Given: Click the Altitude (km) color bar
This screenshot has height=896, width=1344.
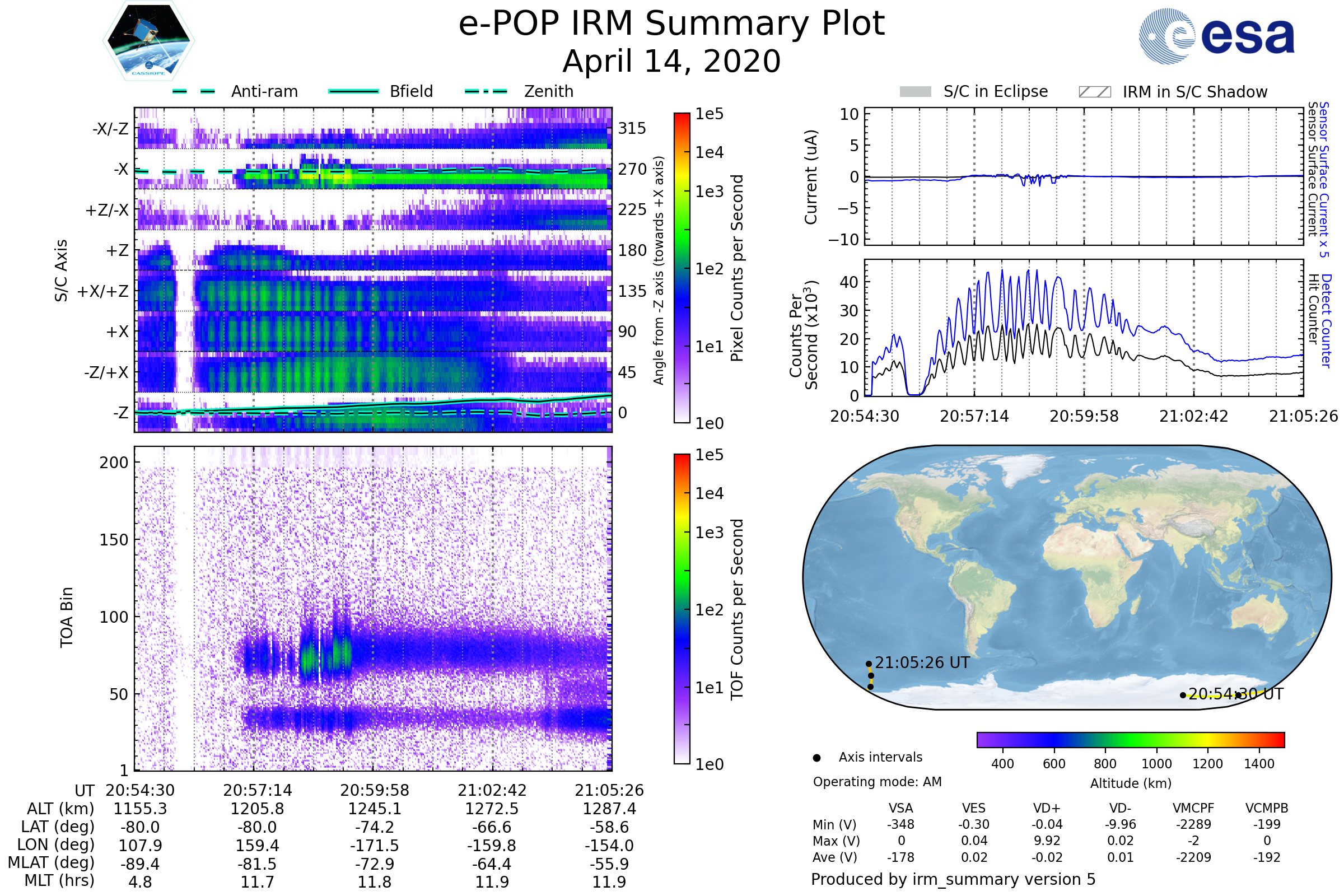Looking at the screenshot, I should (1130, 739).
